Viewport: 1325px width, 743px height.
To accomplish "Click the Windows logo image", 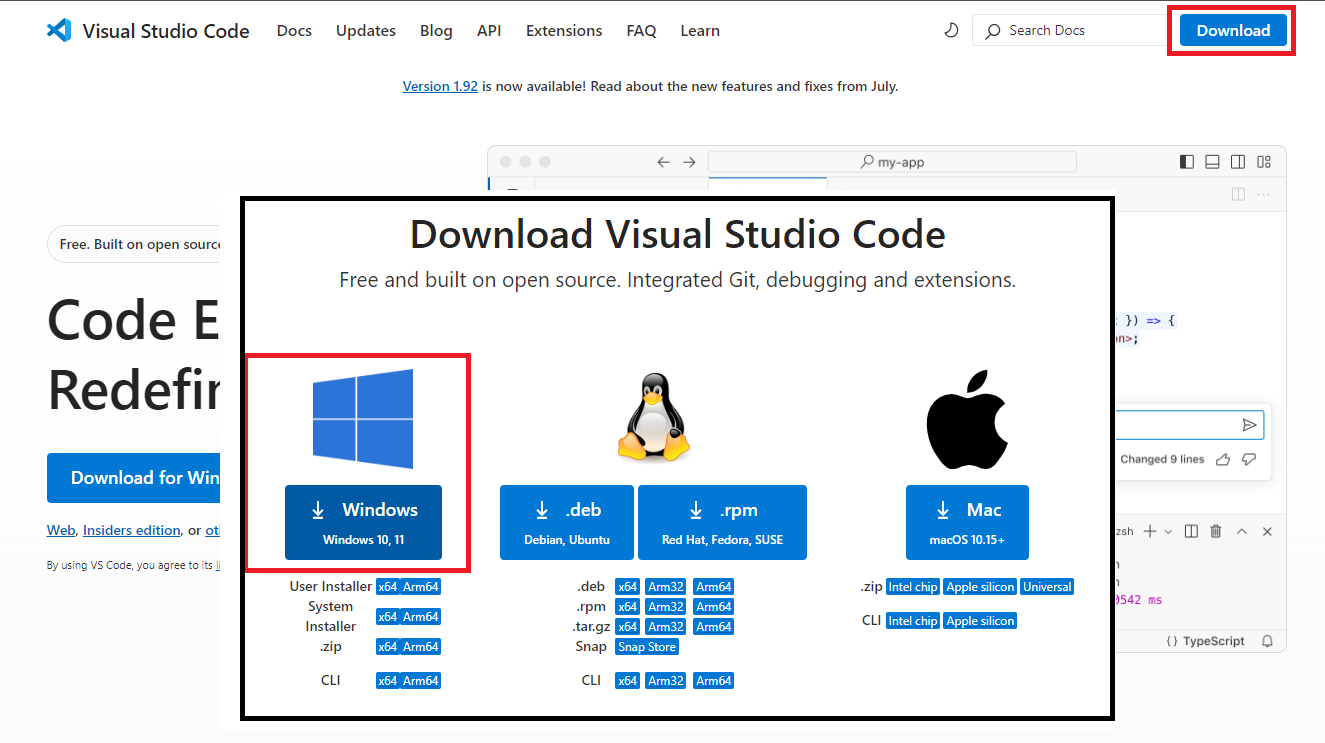I will (363, 419).
